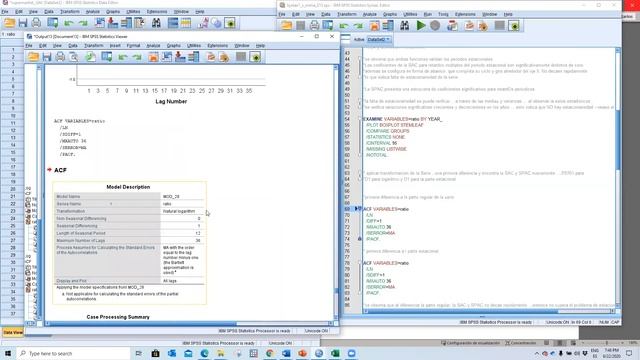Click Go to Variable icon in Viewer

tap(180, 57)
